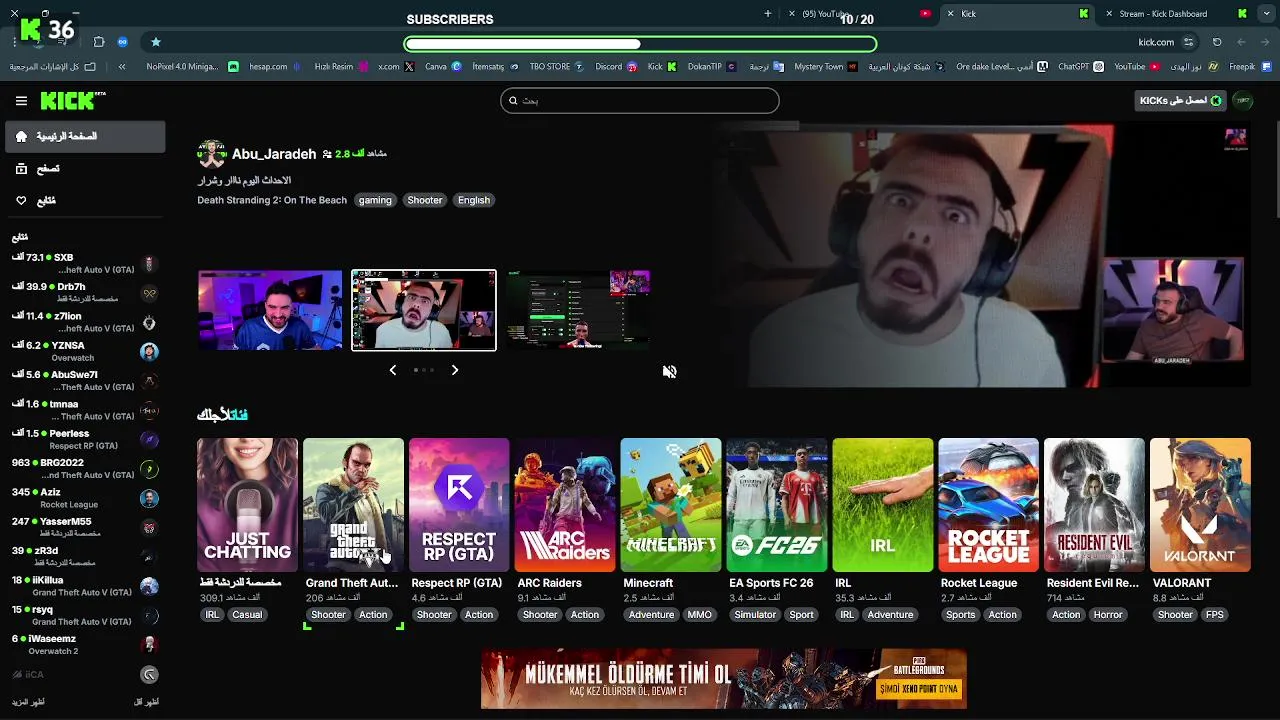The width and height of the screenshot is (1280, 720).
Task: Open SXB channel in the following list
Action: pyautogui.click(x=84, y=264)
